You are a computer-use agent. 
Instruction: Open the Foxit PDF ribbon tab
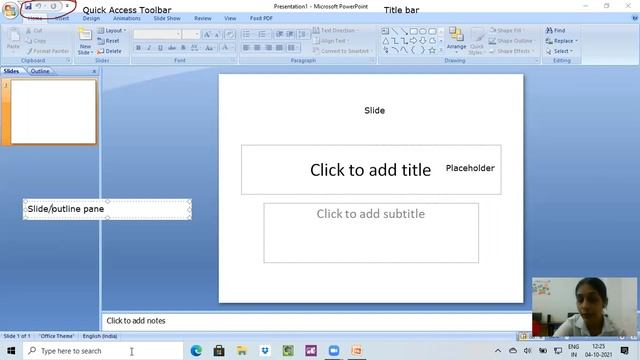[261, 18]
